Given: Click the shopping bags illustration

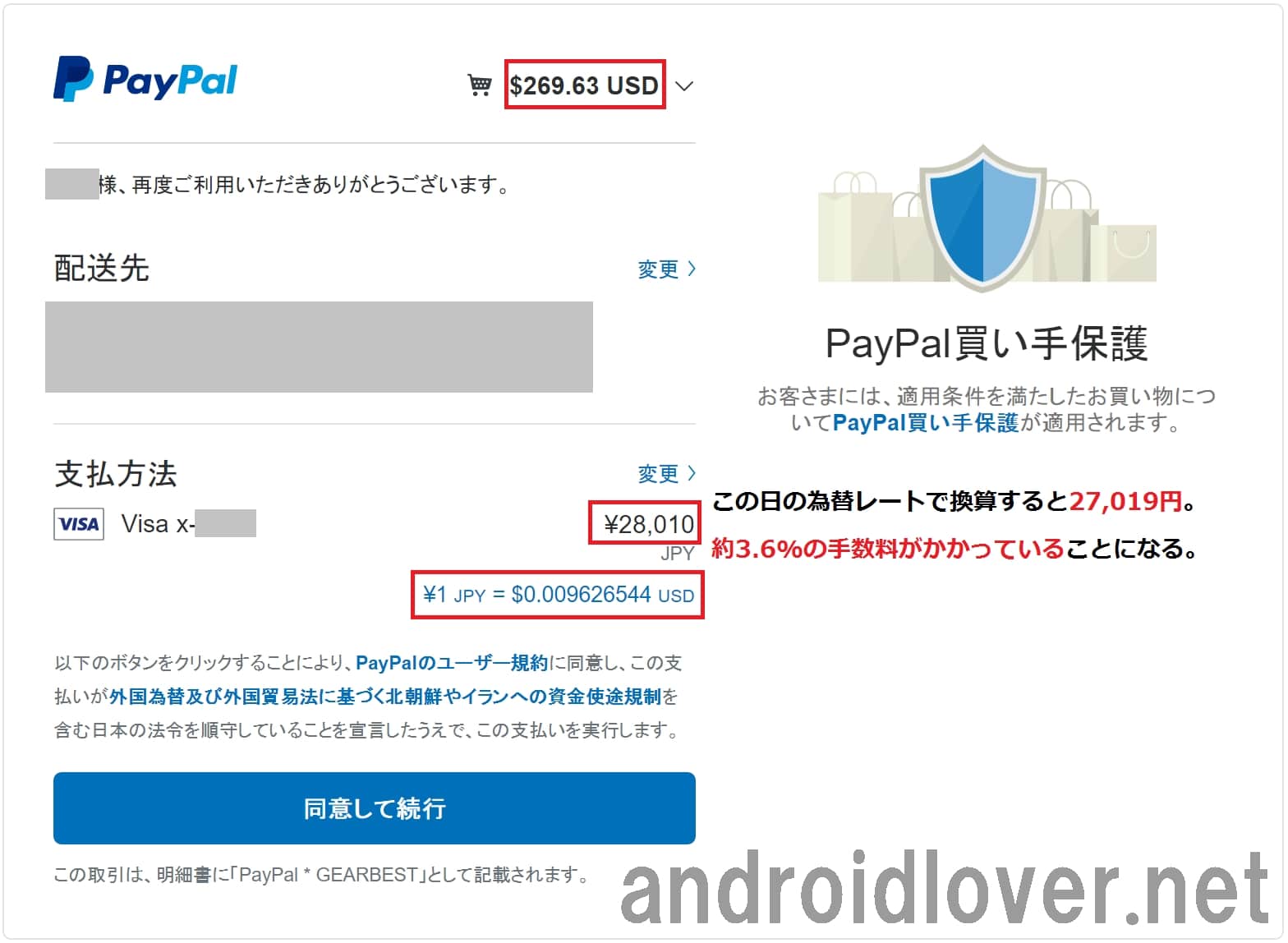Looking at the screenshot, I should (987, 218).
